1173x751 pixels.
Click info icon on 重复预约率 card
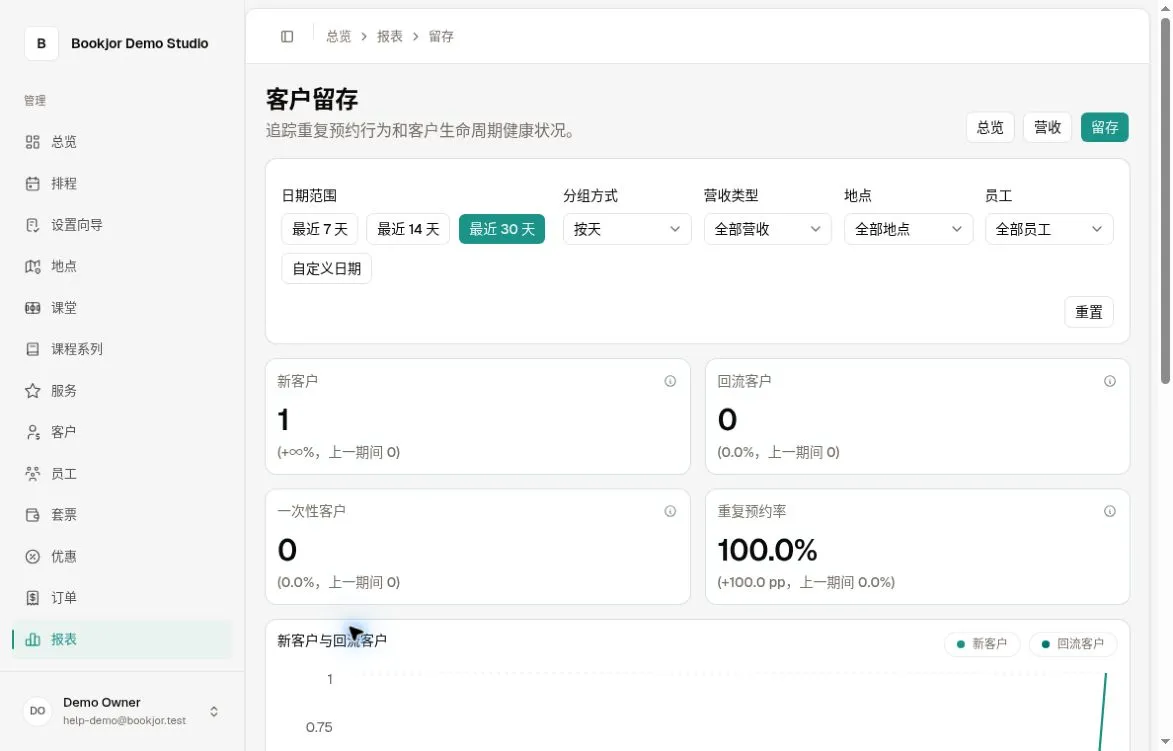point(1110,512)
